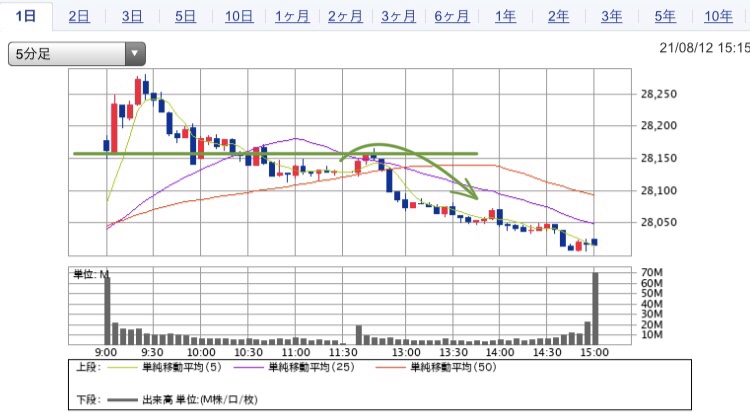The height and width of the screenshot is (412, 750).
Task: Click the 21/08/12 timestamp
Action: click(705, 48)
